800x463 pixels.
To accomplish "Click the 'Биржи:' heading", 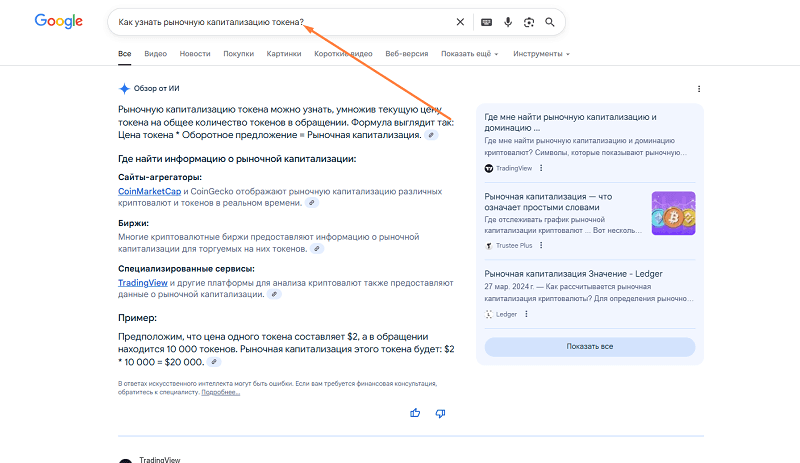I will tap(133, 223).
